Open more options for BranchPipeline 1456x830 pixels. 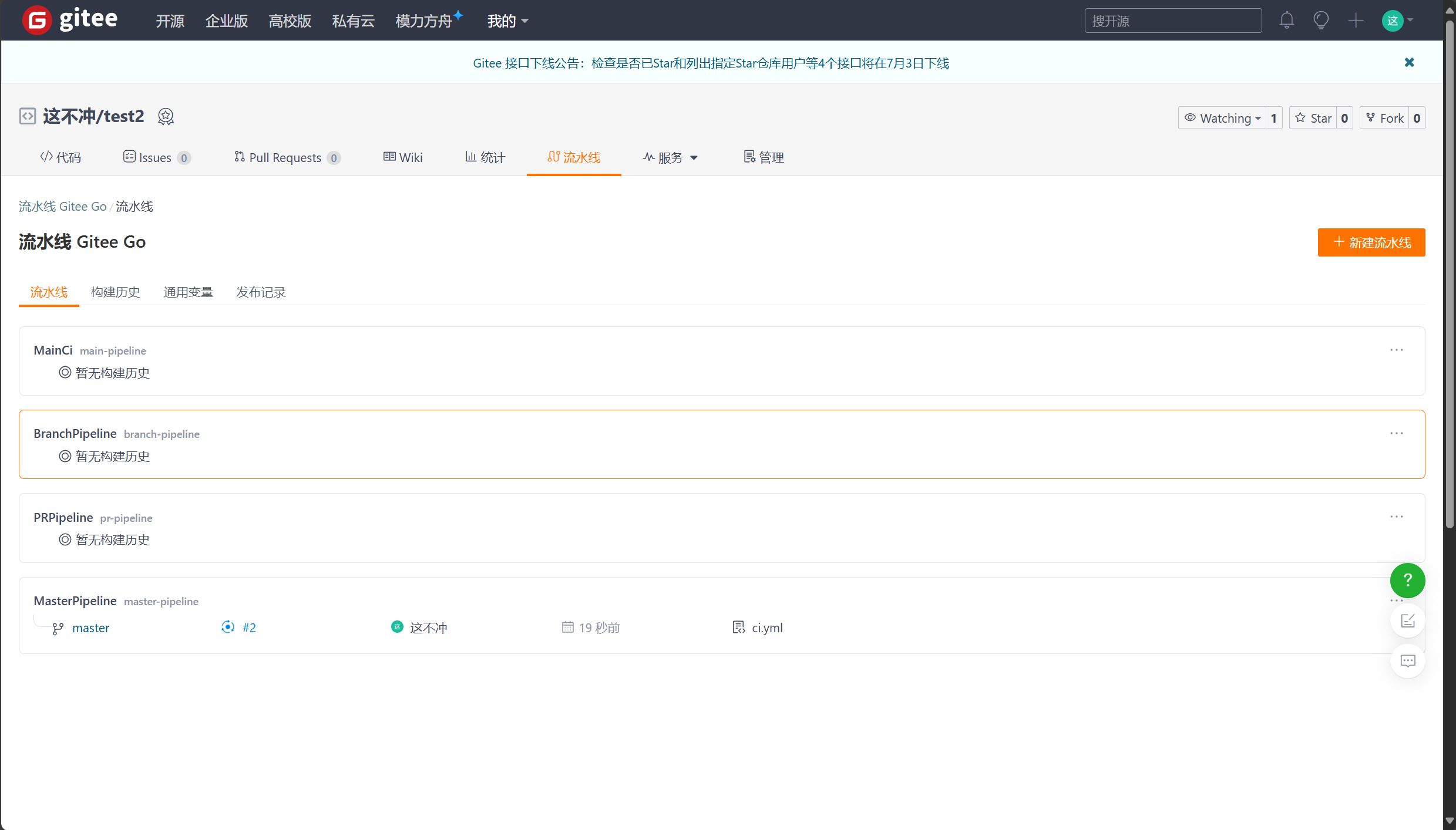click(x=1396, y=433)
